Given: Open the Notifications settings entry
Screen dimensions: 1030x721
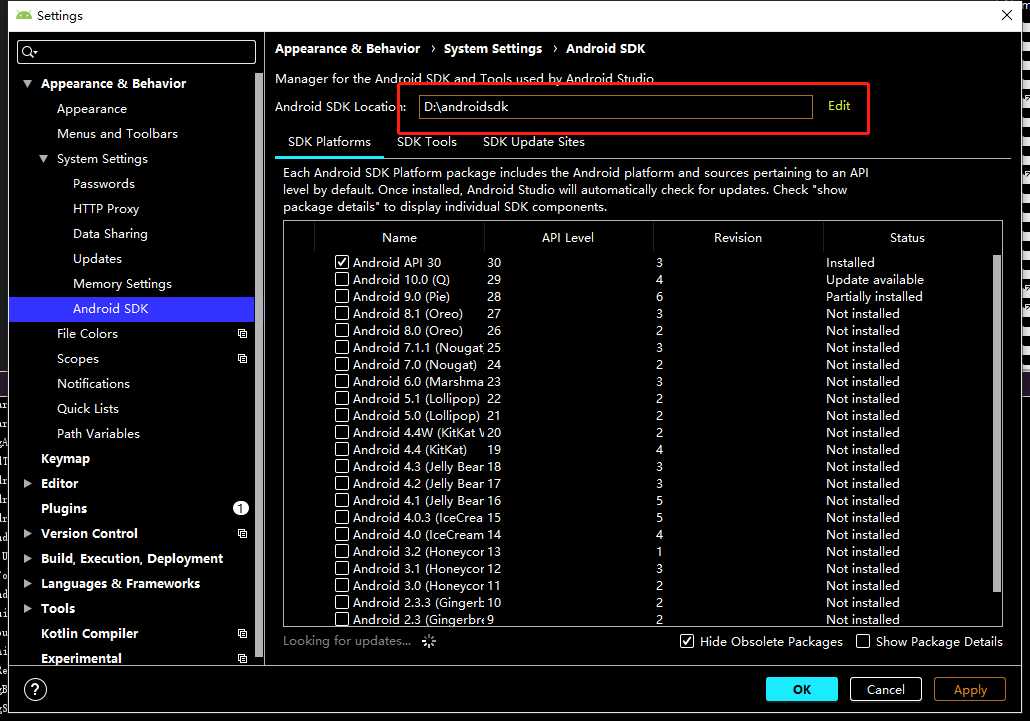Looking at the screenshot, I should 93,383.
